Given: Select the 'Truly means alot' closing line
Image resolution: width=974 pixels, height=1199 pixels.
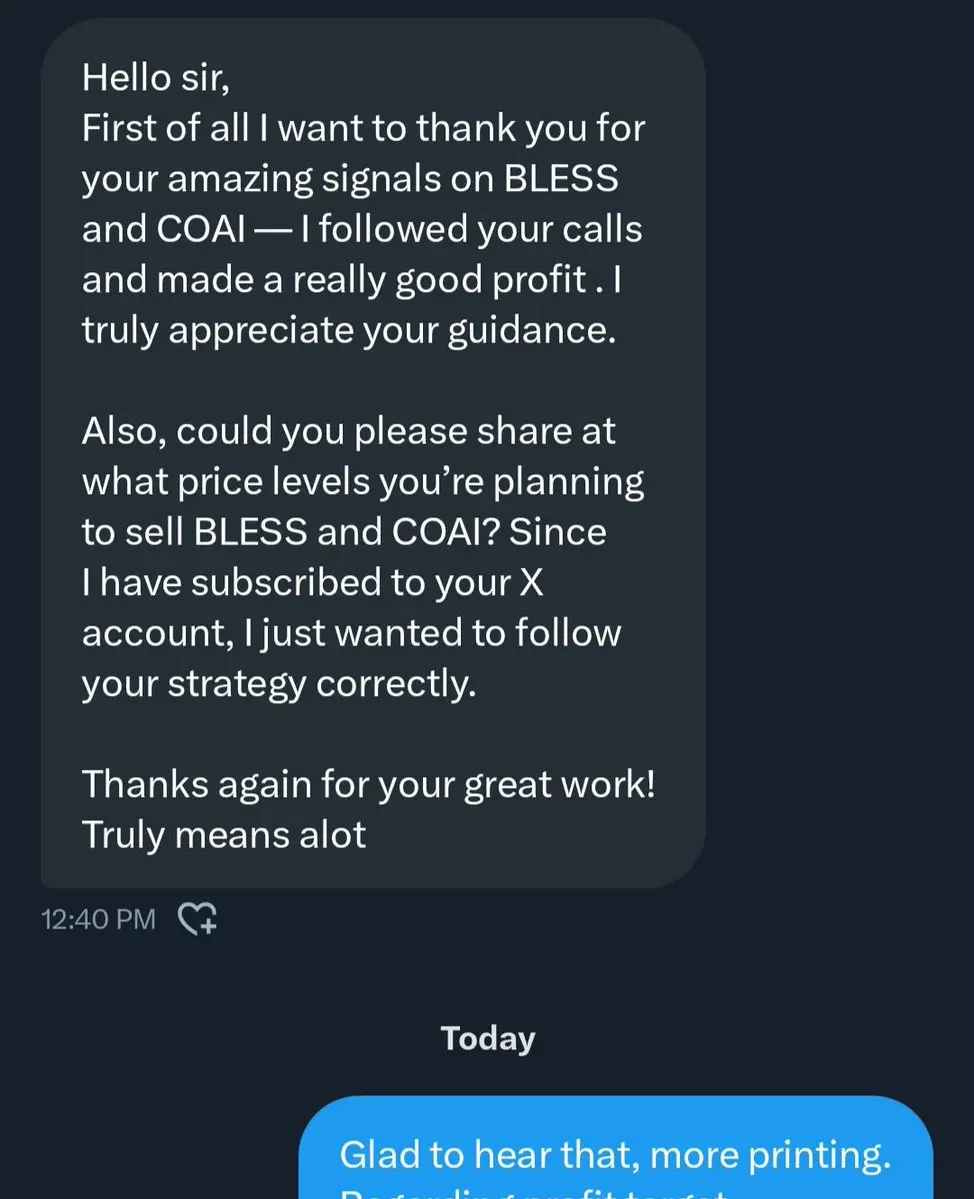Looking at the screenshot, I should coord(224,834).
